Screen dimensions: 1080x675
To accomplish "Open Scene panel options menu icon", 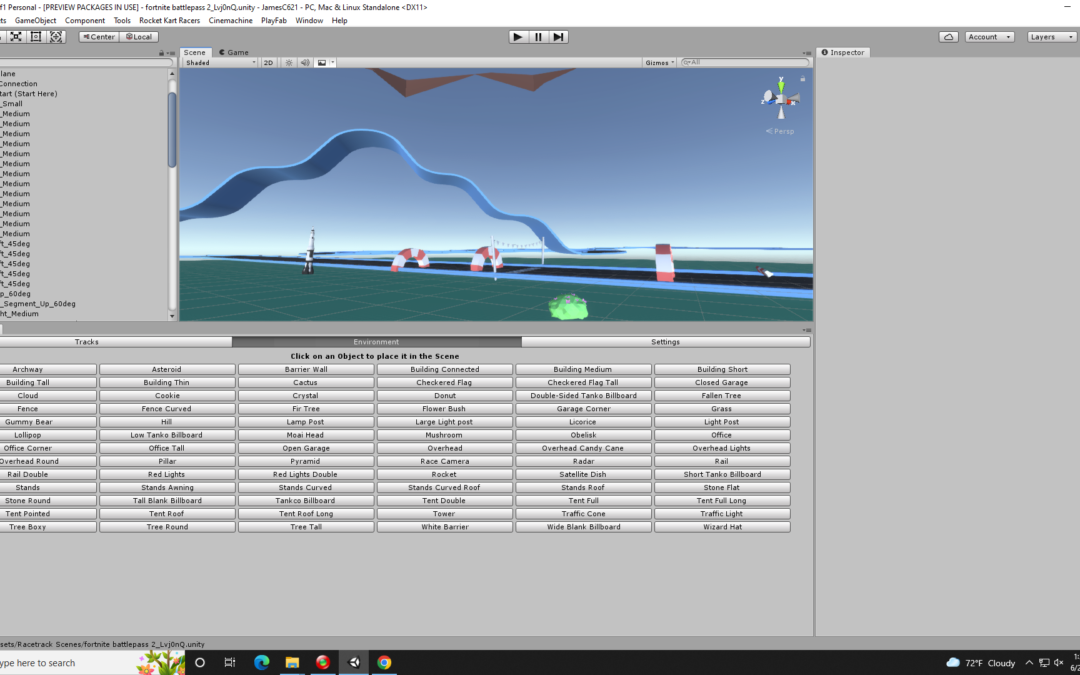I will (807, 53).
